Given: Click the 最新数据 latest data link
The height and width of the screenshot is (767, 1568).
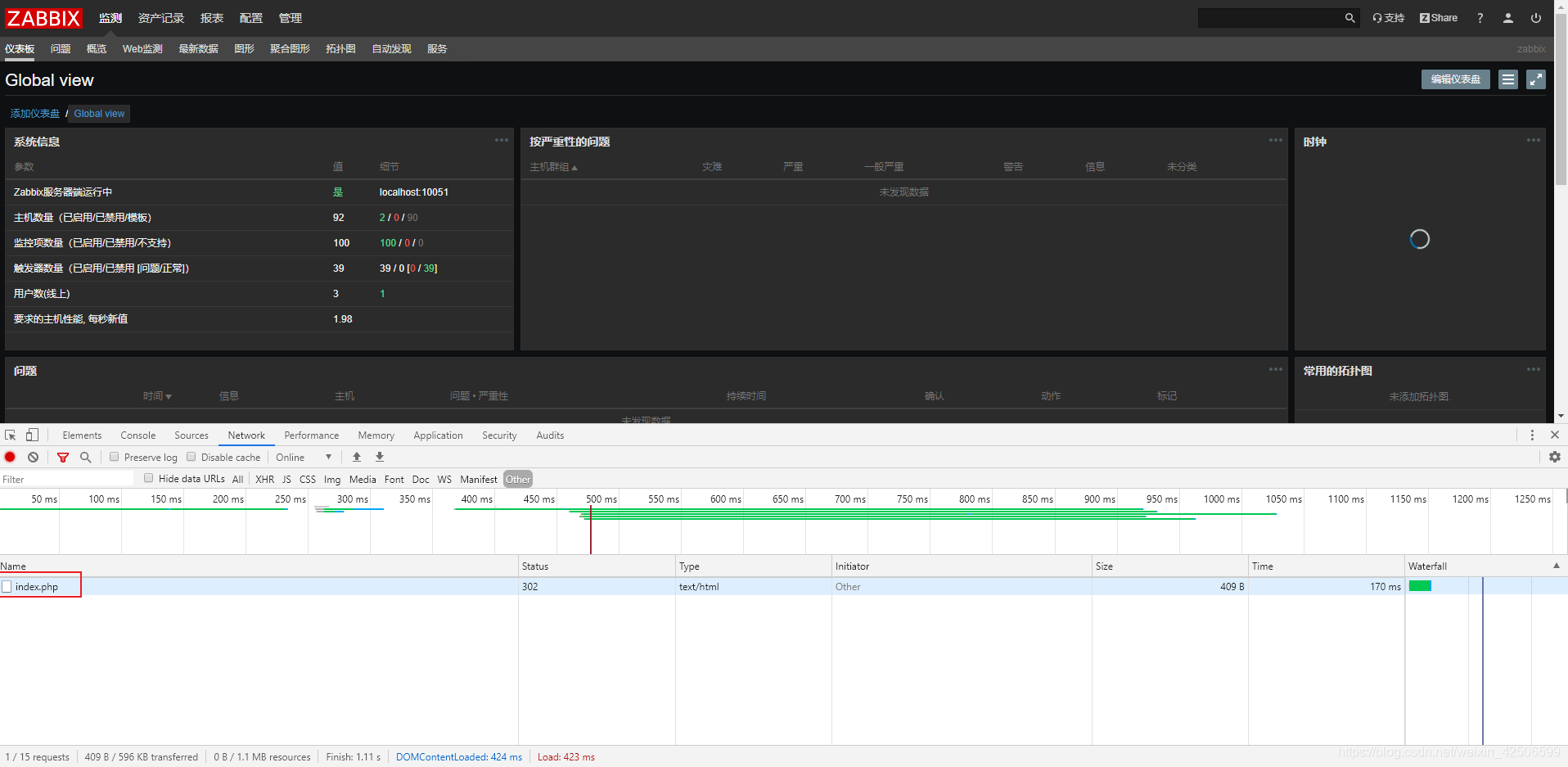Looking at the screenshot, I should coord(198,49).
